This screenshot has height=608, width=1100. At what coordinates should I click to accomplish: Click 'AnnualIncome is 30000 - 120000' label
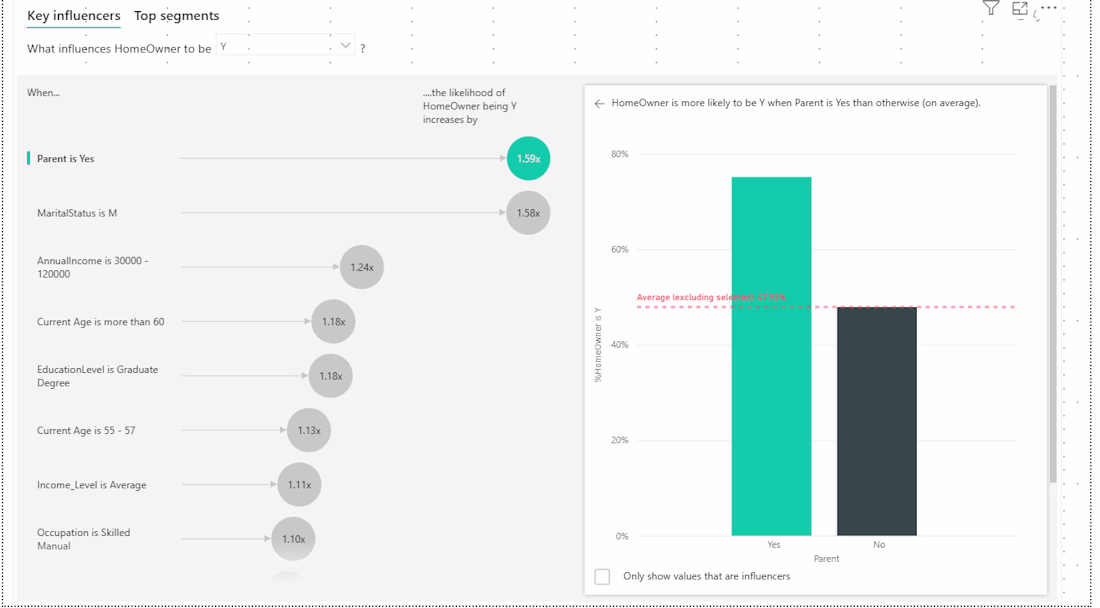coord(93,267)
